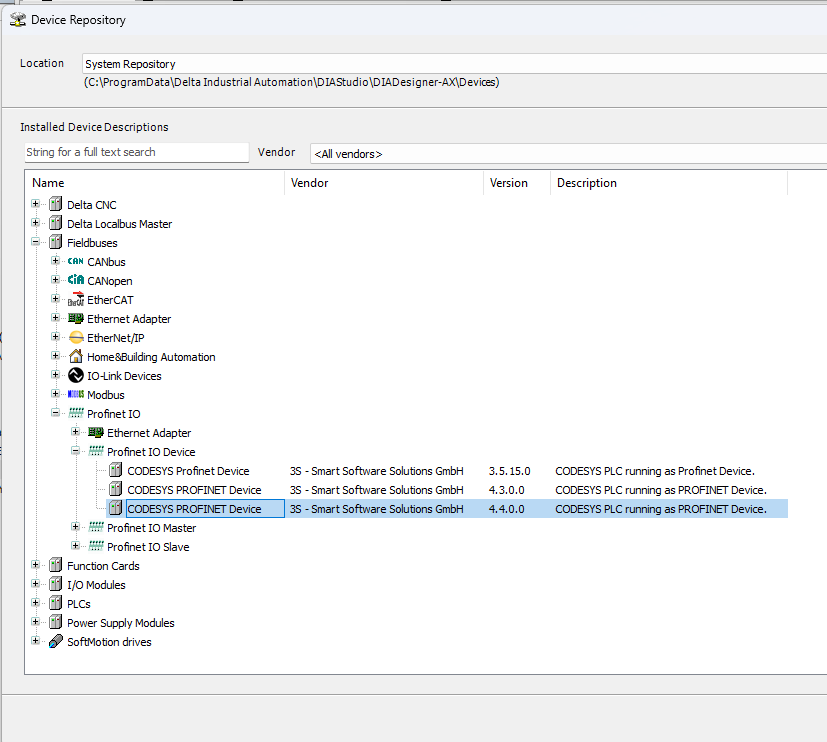Viewport: 827px width, 742px height.
Task: Click the Modbus icon
Action: pos(75,395)
